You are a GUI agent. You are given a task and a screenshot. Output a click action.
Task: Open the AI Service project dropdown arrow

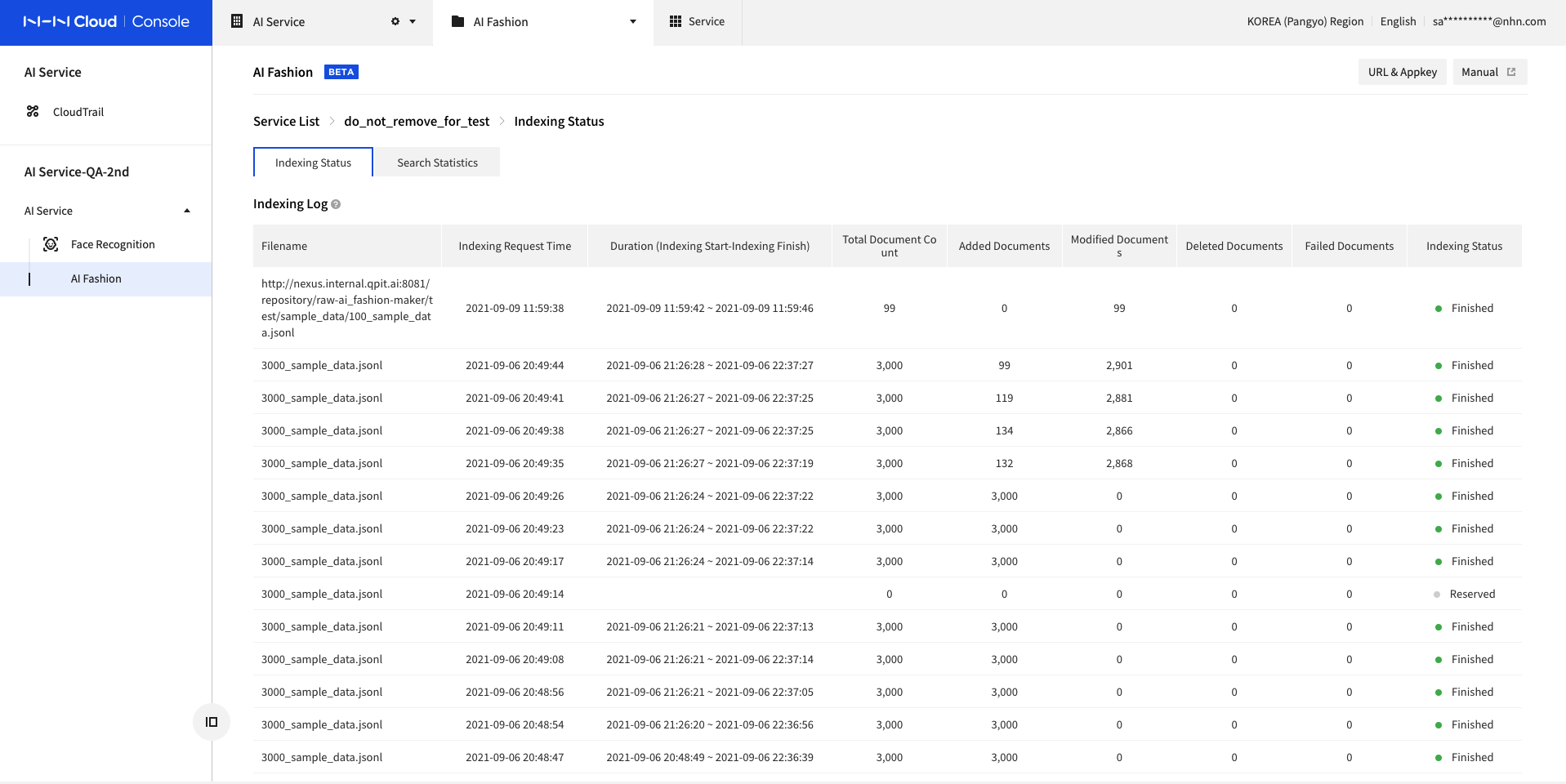pyautogui.click(x=413, y=22)
